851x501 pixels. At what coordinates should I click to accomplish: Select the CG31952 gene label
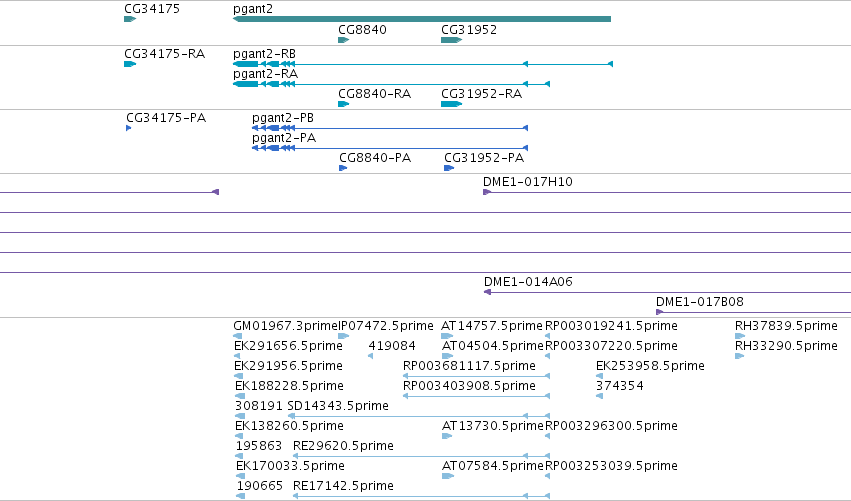469,29
